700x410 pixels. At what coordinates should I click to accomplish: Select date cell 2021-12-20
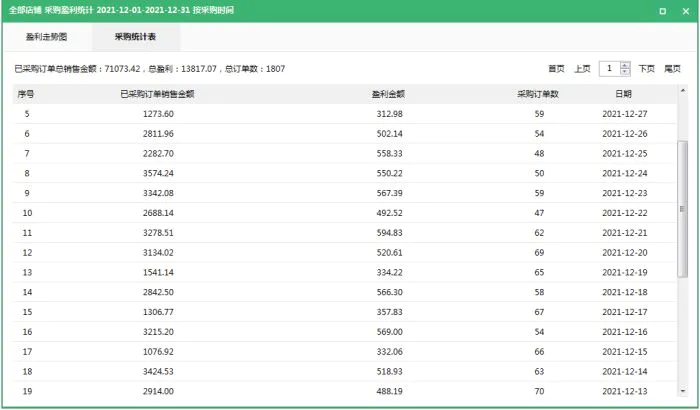point(625,253)
